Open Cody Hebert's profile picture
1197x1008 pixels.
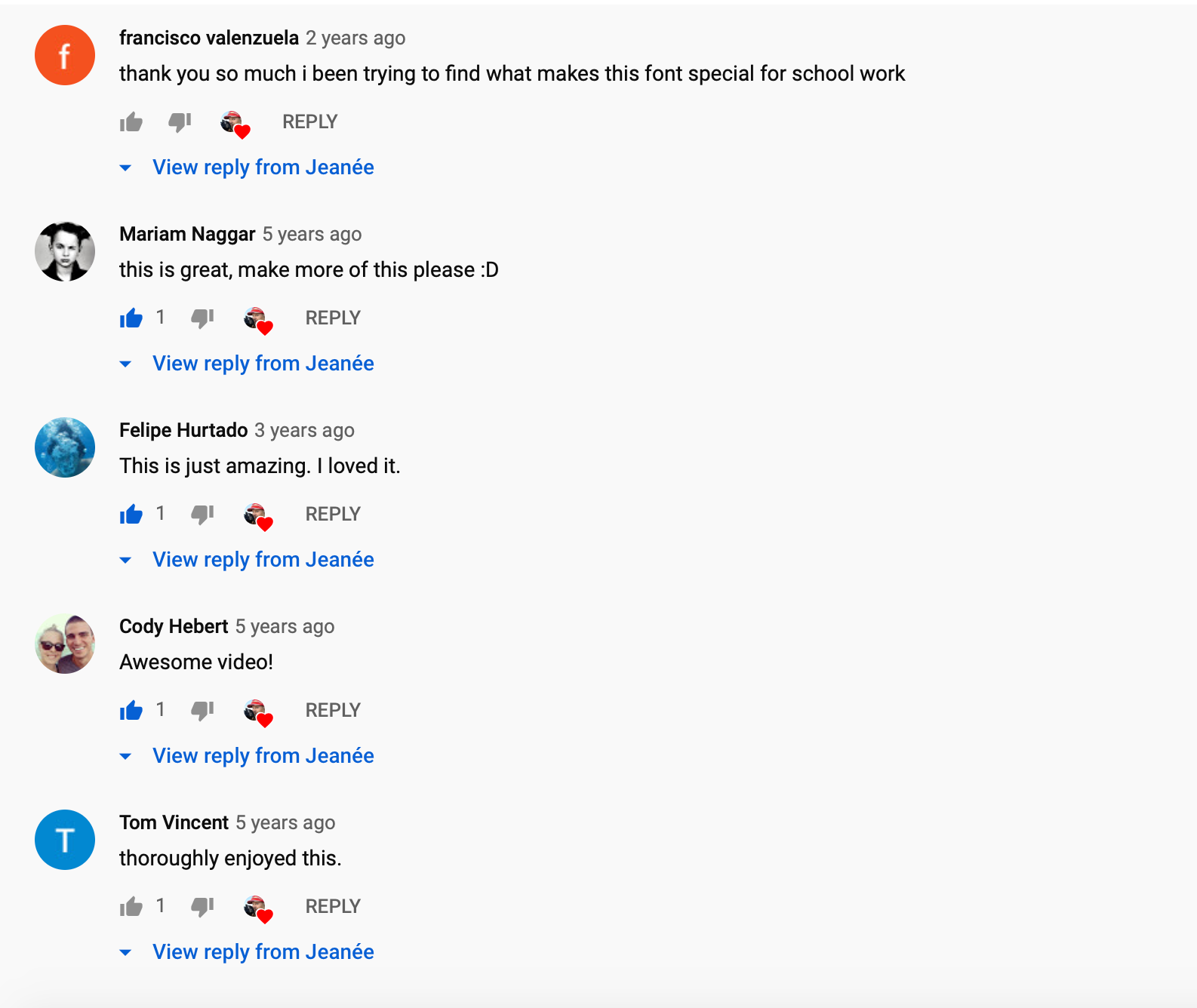(65, 644)
